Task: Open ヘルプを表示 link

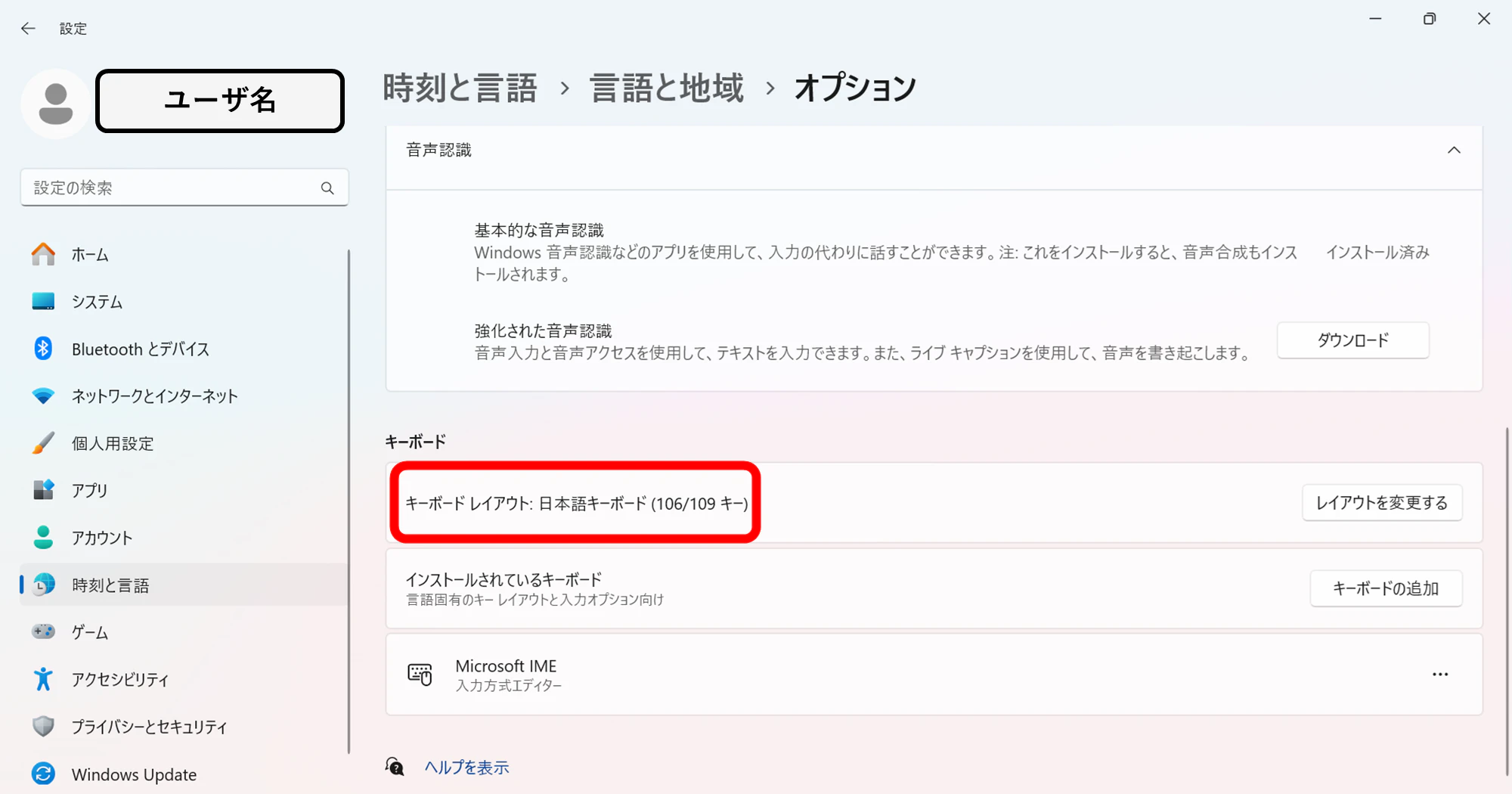Action: click(466, 768)
